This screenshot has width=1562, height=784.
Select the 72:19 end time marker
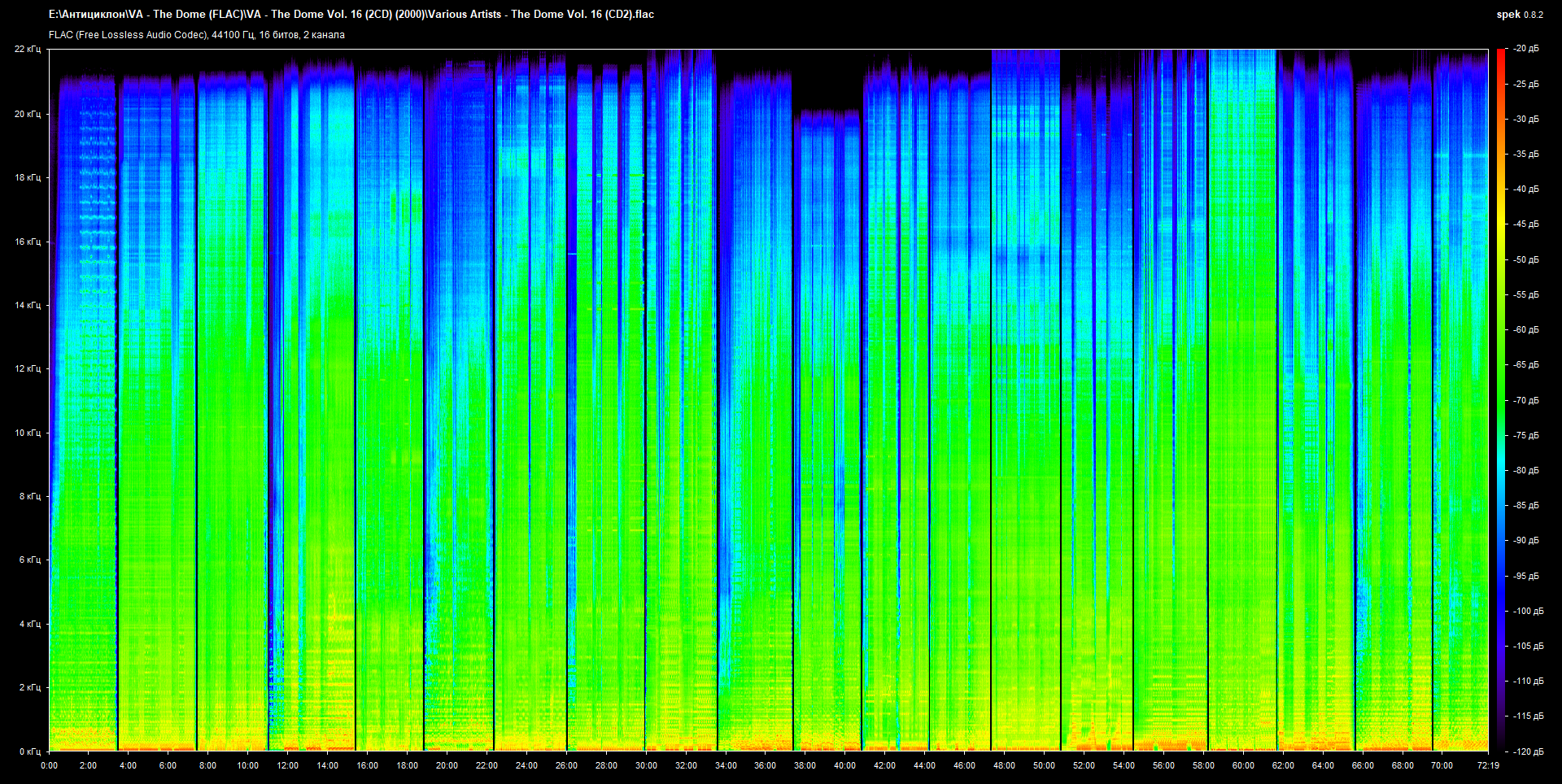[x=1488, y=765]
